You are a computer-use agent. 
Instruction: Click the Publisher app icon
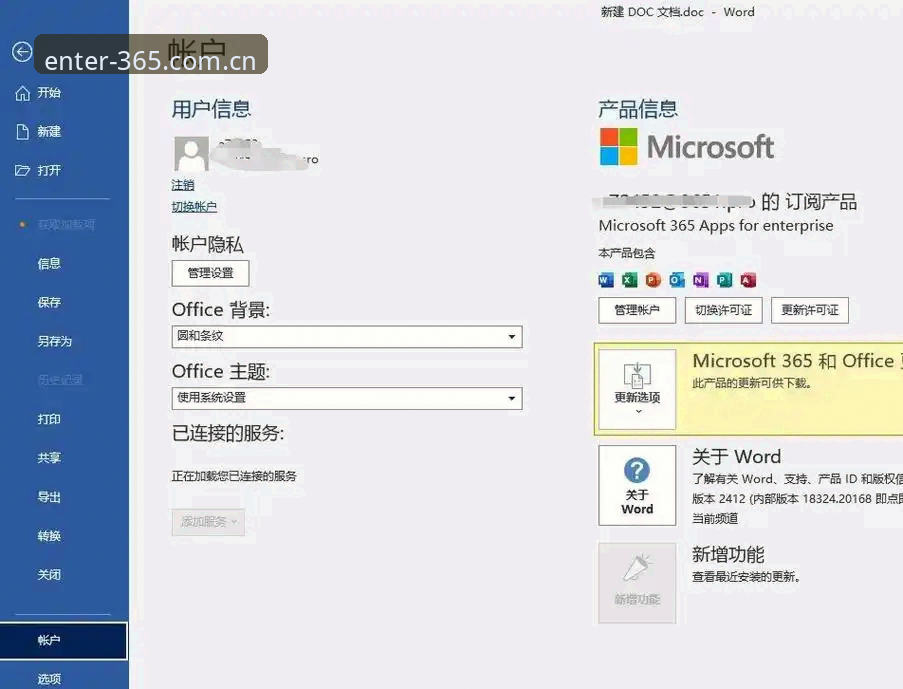724,280
